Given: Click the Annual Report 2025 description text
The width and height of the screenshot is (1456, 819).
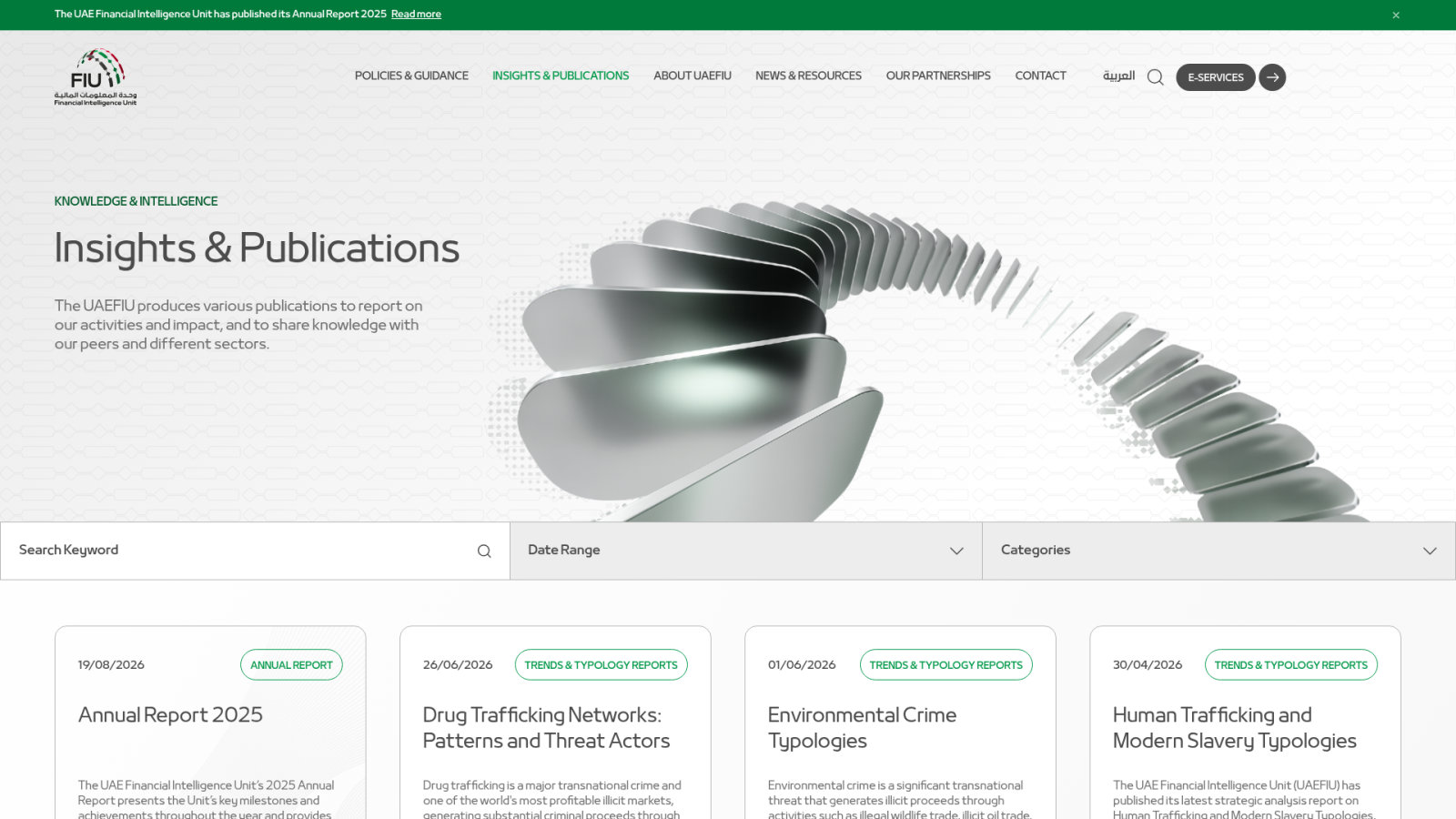Looking at the screenshot, I should tap(206, 799).
